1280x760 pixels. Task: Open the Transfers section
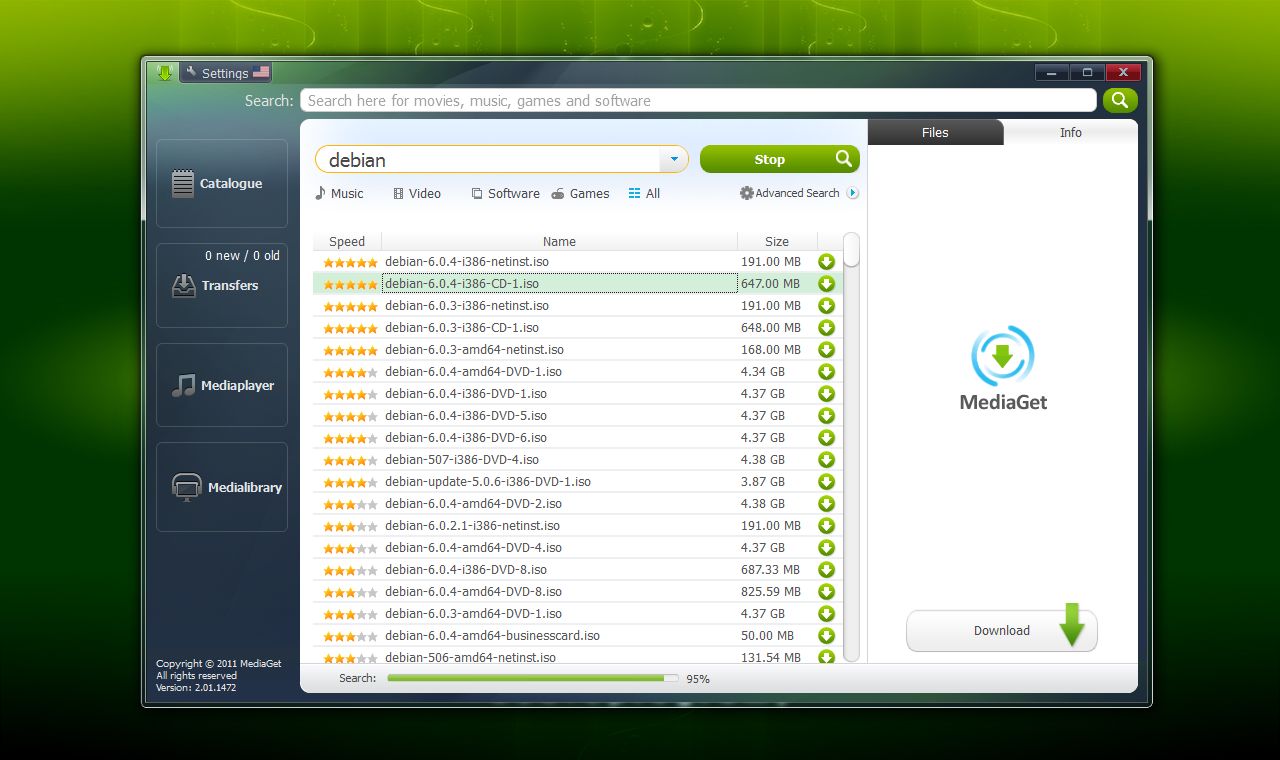click(x=222, y=285)
